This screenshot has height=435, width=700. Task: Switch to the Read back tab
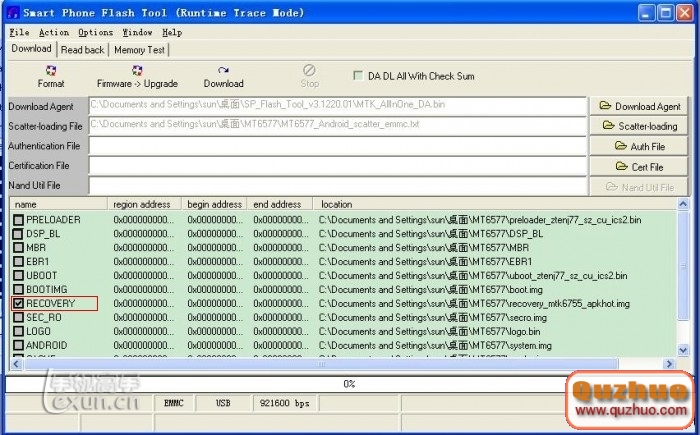(x=82, y=49)
